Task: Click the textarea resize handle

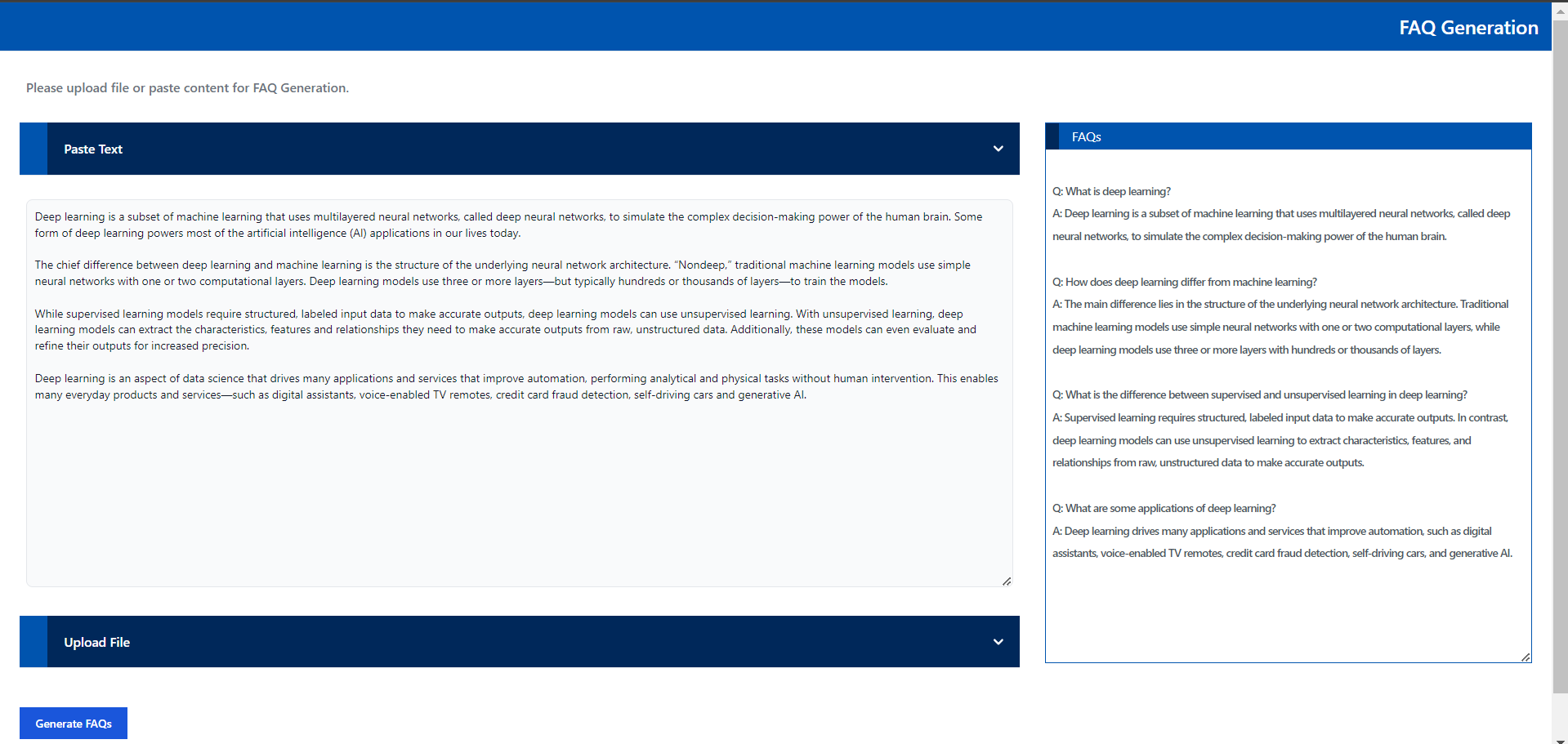Action: pyautogui.click(x=1006, y=581)
